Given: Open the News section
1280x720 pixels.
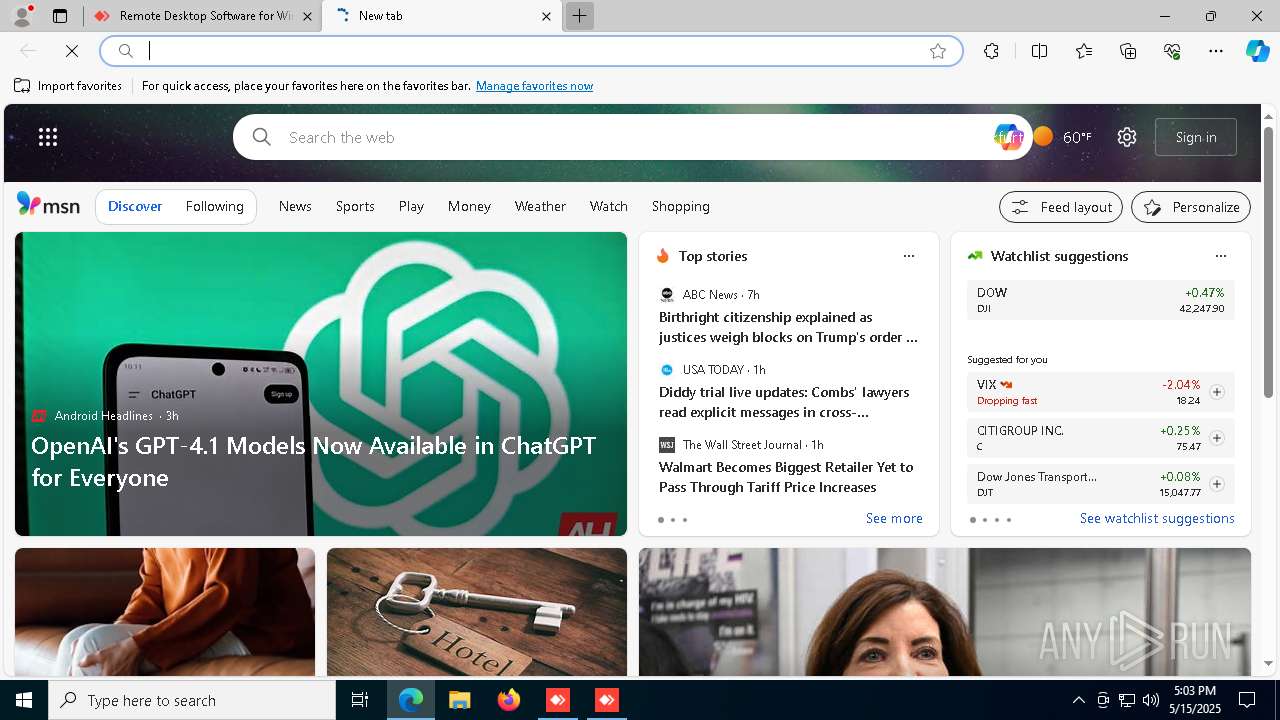Looking at the screenshot, I should tap(295, 206).
